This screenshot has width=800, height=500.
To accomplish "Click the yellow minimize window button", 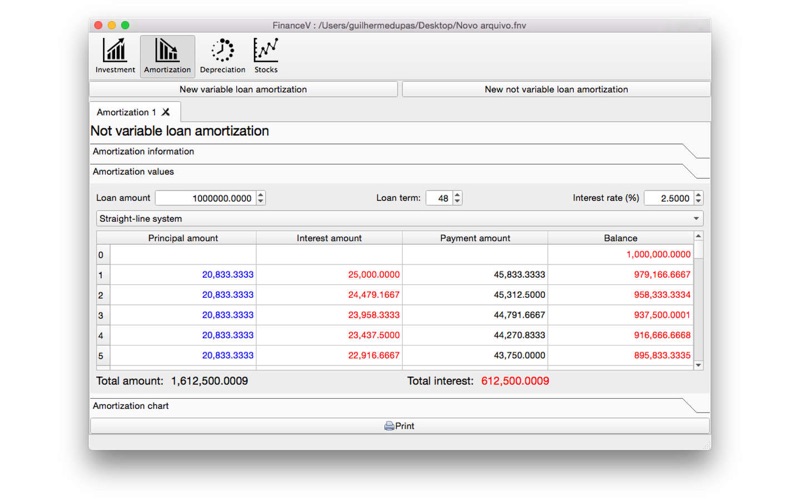I will point(112,25).
